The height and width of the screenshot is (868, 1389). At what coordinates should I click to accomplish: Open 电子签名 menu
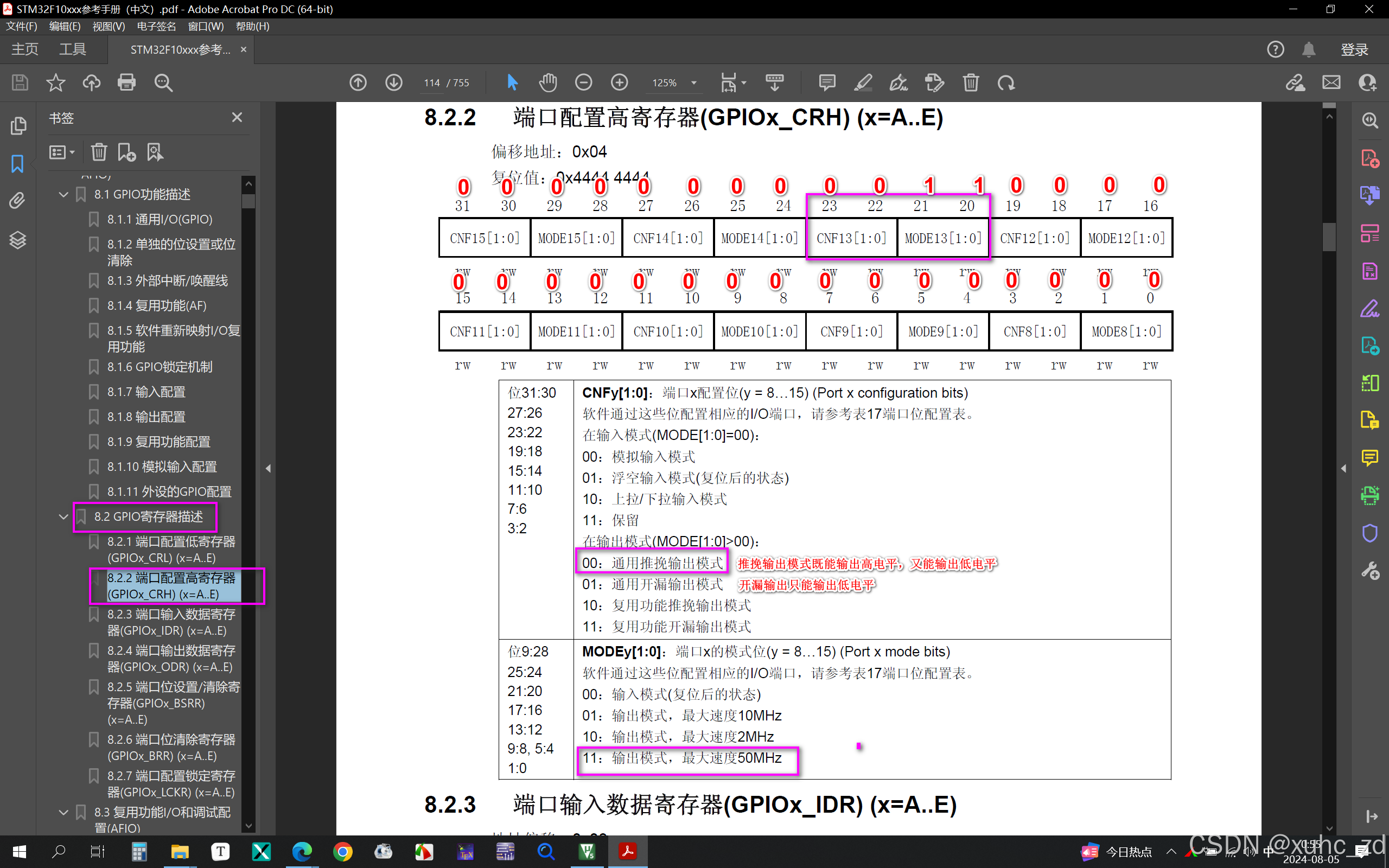tap(156, 27)
